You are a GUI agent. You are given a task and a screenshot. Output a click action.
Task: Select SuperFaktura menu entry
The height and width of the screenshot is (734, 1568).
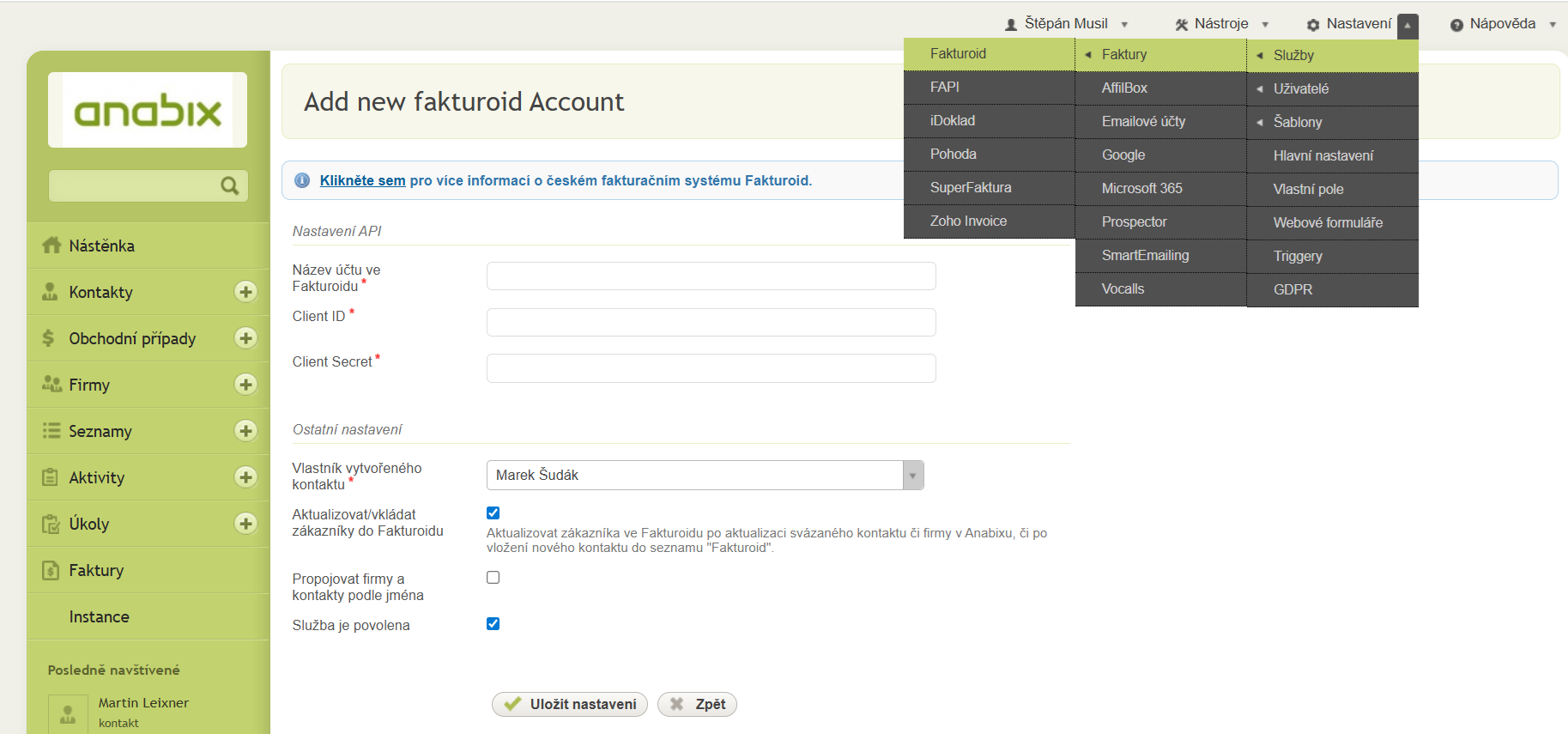tap(990, 187)
